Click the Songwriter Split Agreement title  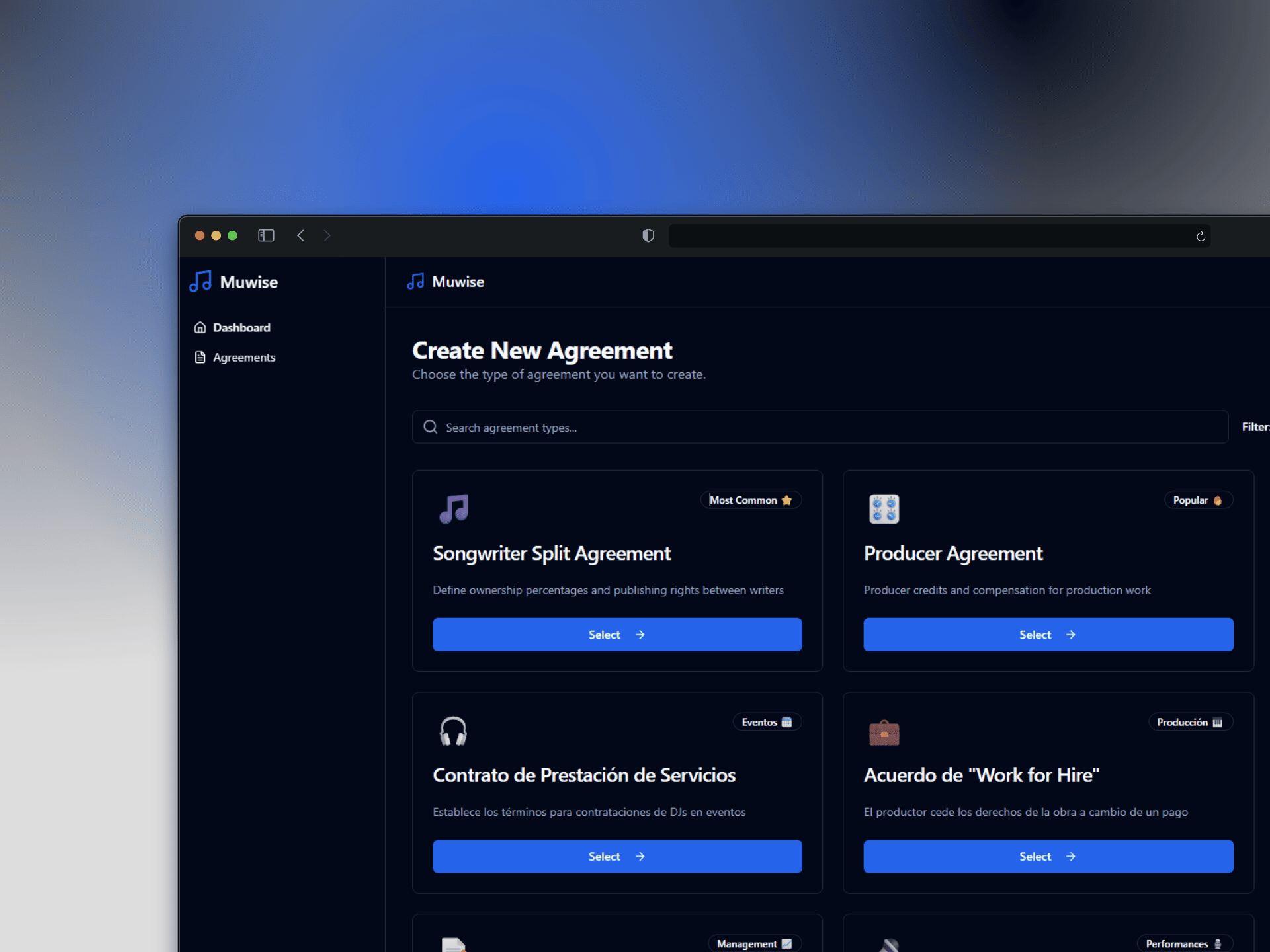tap(552, 553)
